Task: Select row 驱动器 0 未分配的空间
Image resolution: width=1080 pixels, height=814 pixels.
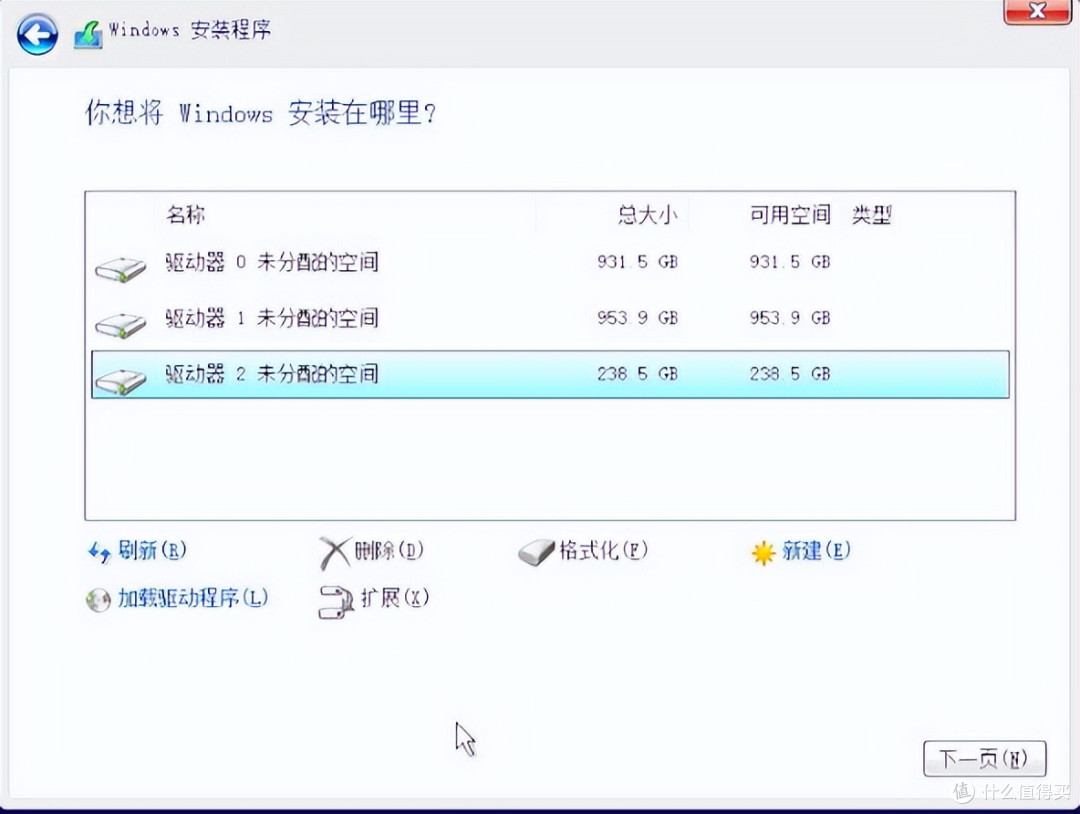Action: pyautogui.click(x=550, y=262)
